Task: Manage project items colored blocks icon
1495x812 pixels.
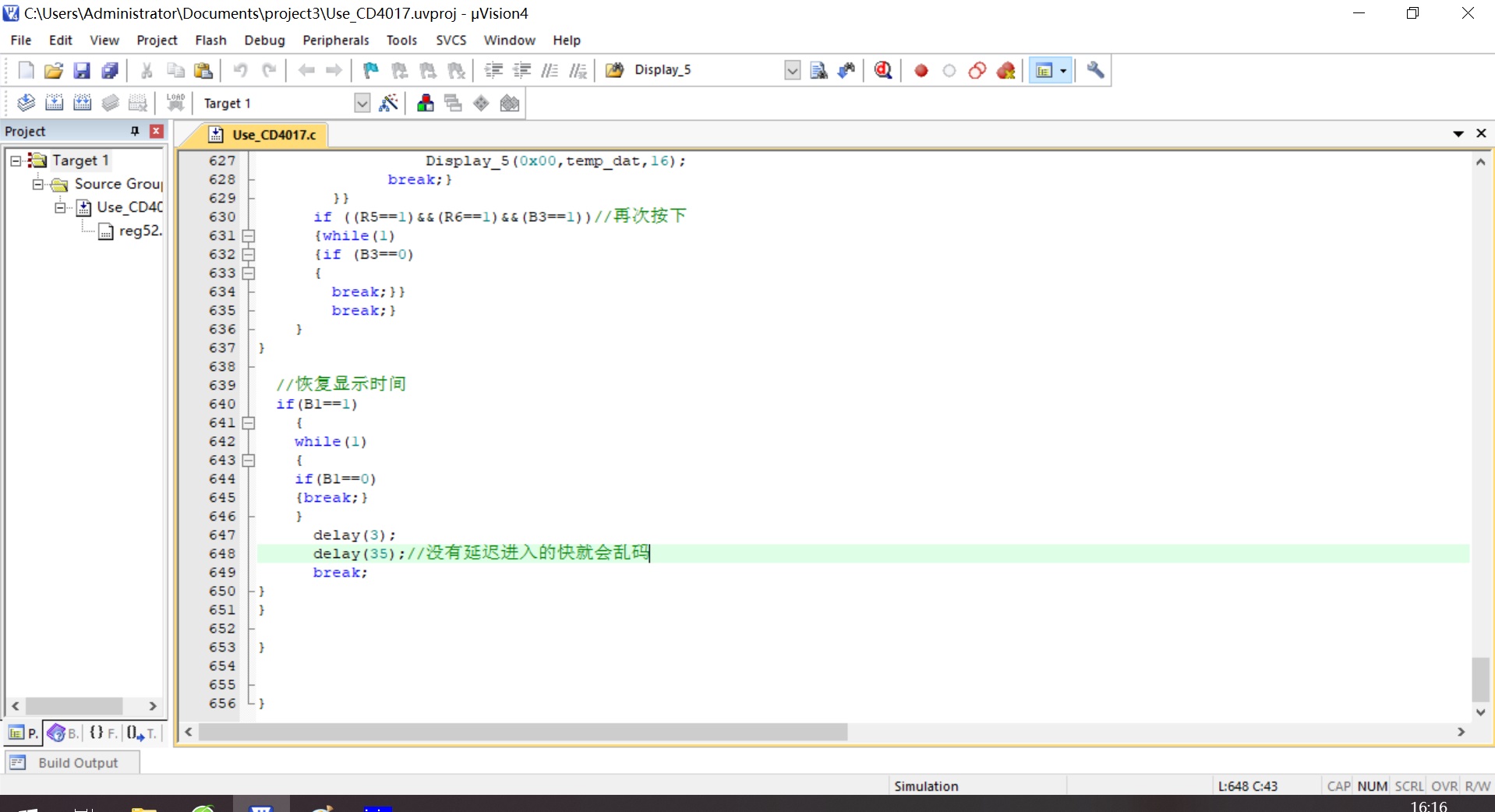Action: pyautogui.click(x=426, y=103)
